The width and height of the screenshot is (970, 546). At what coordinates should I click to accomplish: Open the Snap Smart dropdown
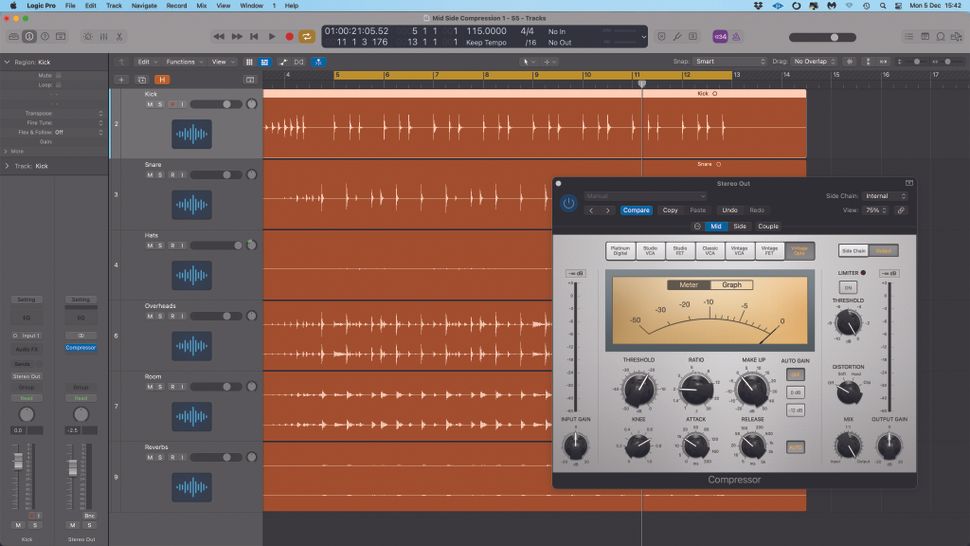[x=729, y=61]
